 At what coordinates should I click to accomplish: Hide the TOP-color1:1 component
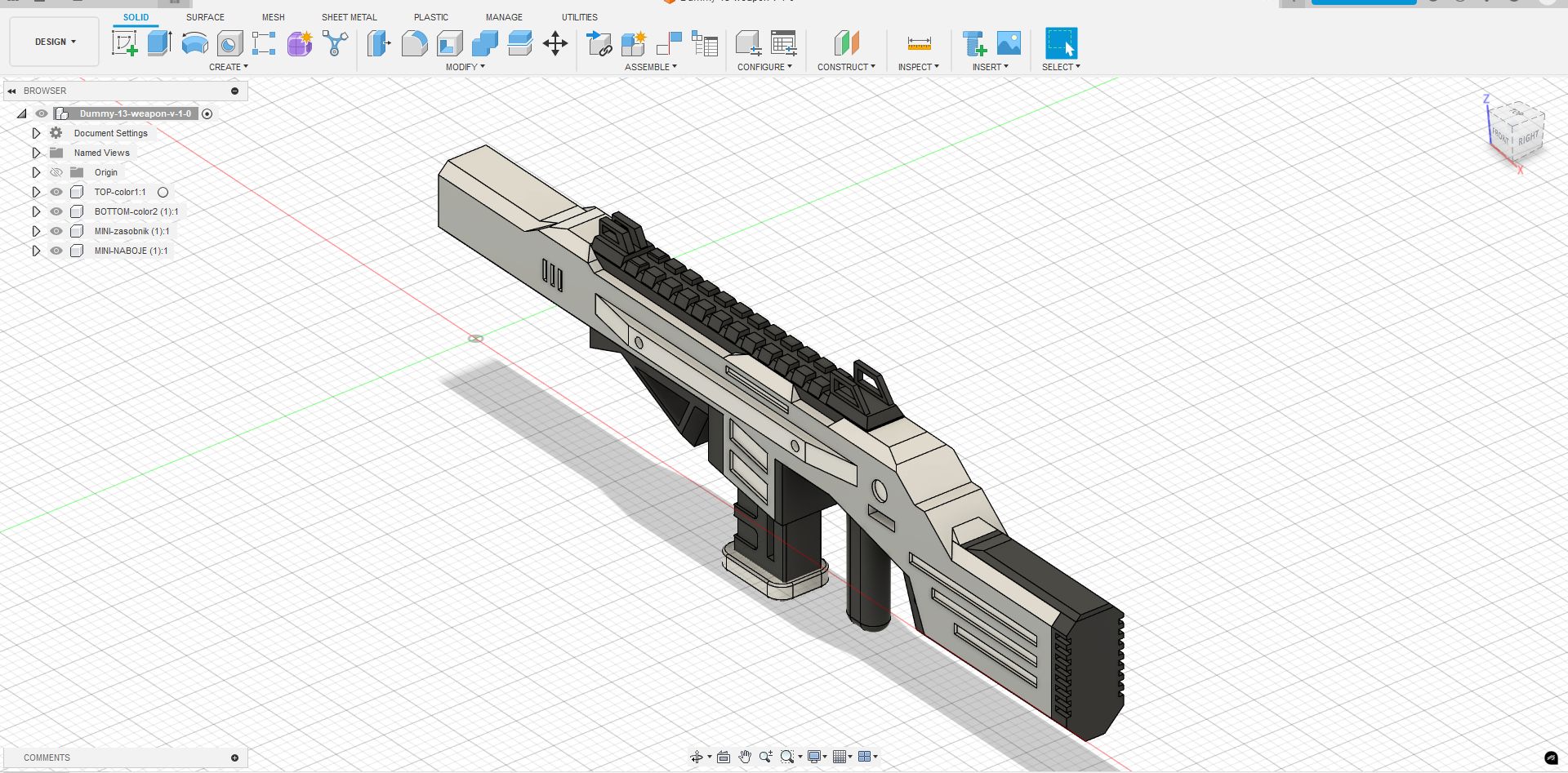click(56, 192)
